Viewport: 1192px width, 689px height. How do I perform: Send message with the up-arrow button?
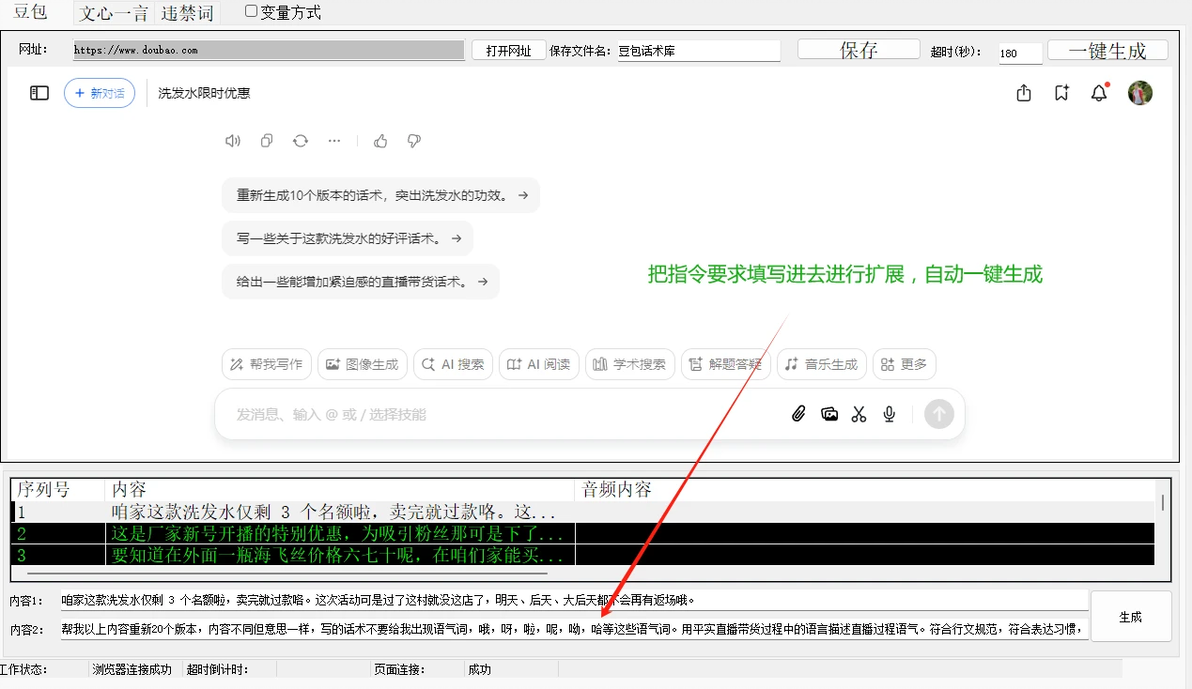939,414
